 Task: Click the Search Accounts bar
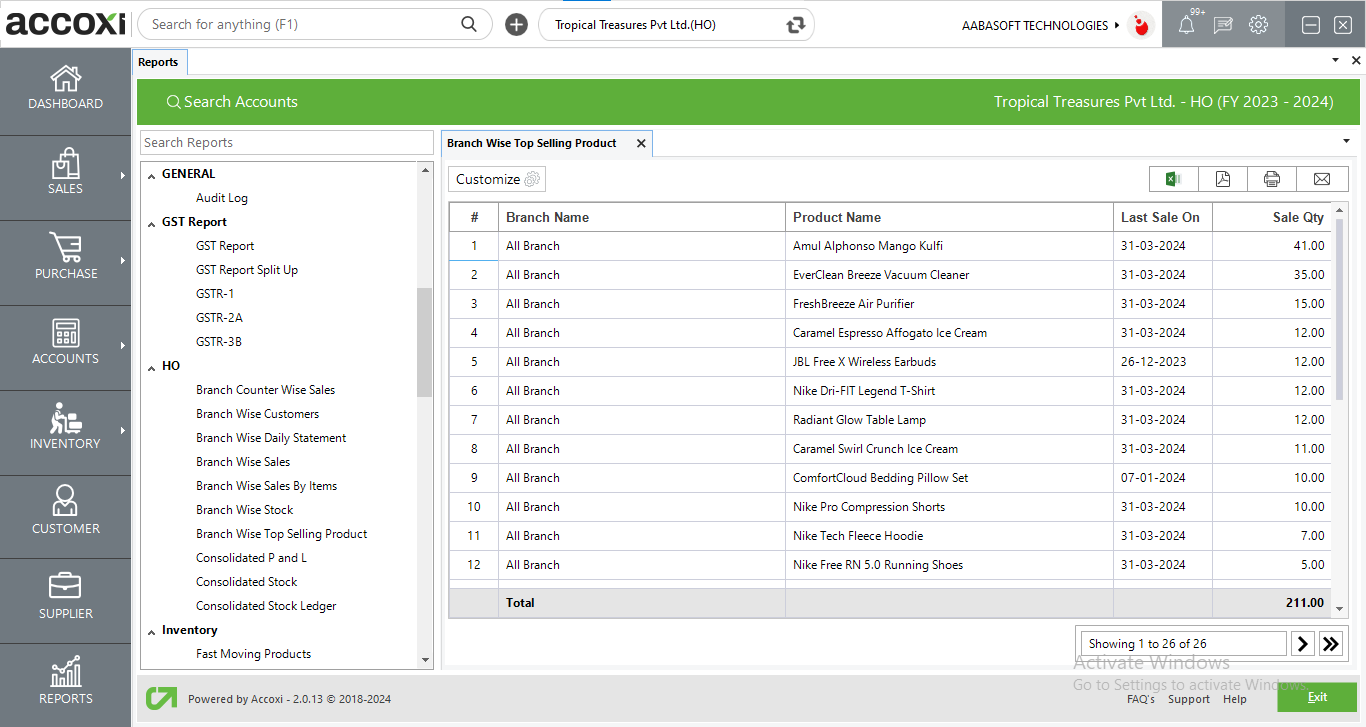click(x=233, y=101)
